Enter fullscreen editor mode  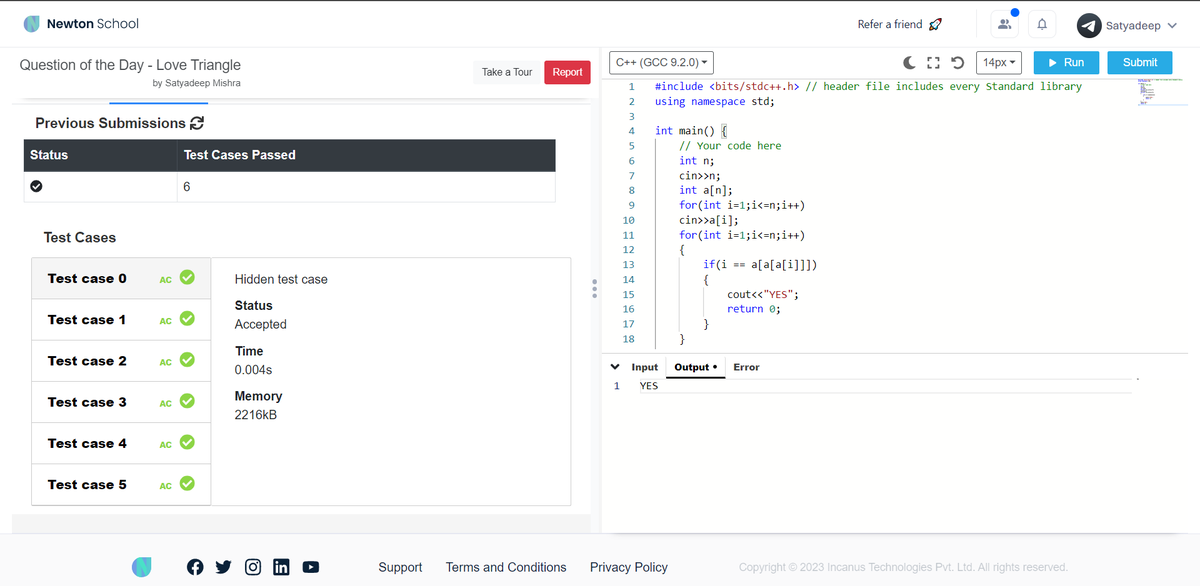[933, 62]
